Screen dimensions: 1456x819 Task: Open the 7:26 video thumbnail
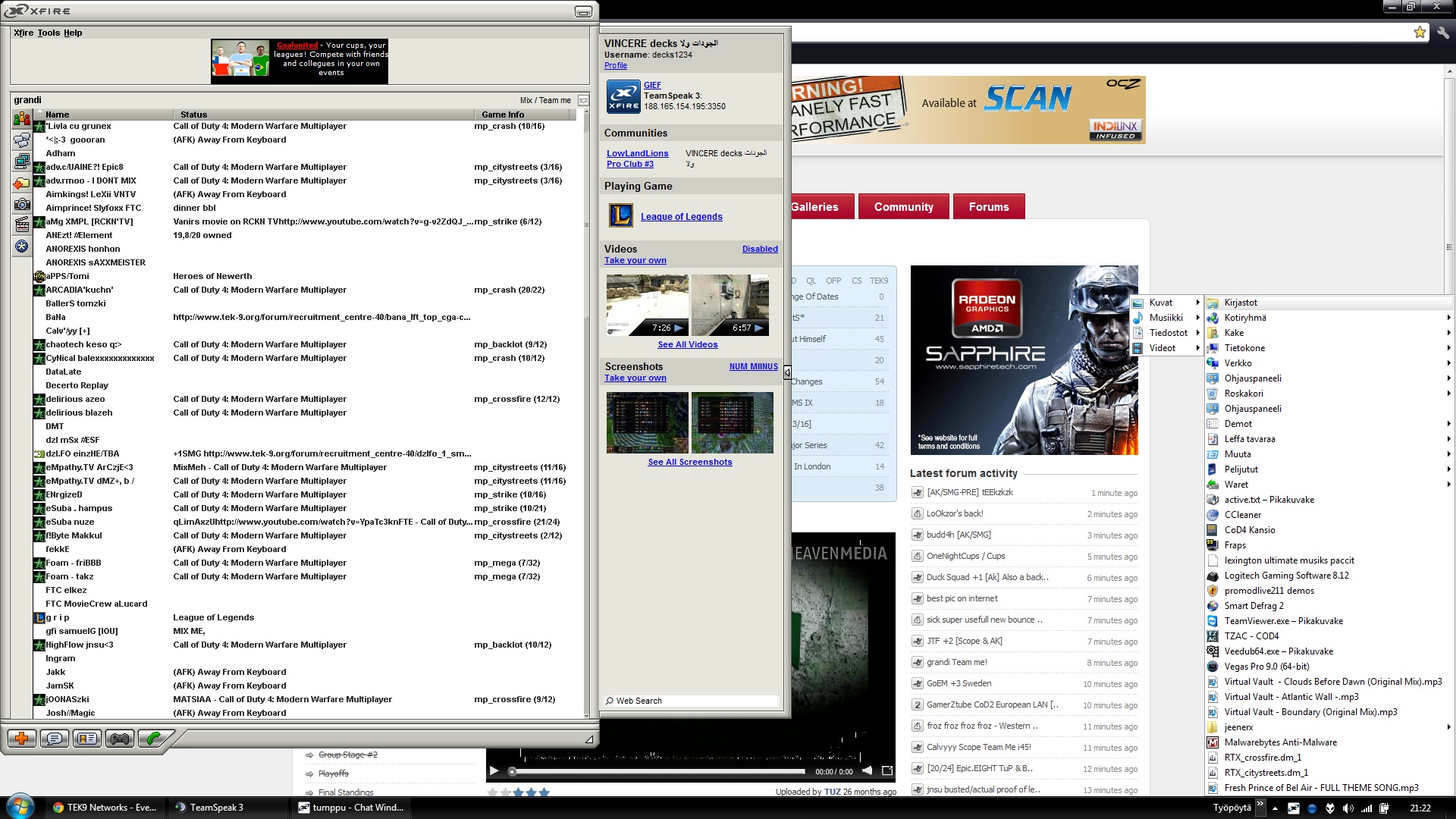(x=648, y=305)
